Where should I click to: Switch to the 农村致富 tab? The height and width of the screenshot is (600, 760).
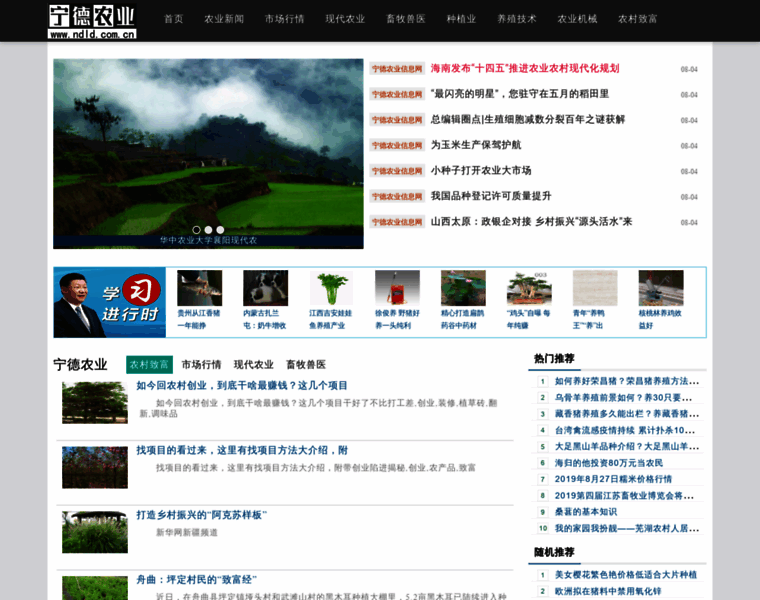[149, 364]
